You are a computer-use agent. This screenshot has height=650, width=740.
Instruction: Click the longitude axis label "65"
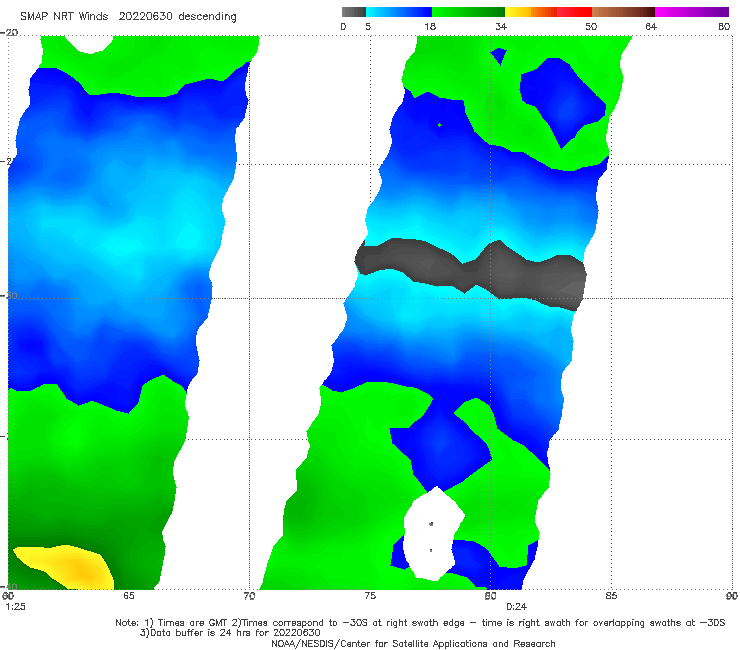[x=128, y=596]
